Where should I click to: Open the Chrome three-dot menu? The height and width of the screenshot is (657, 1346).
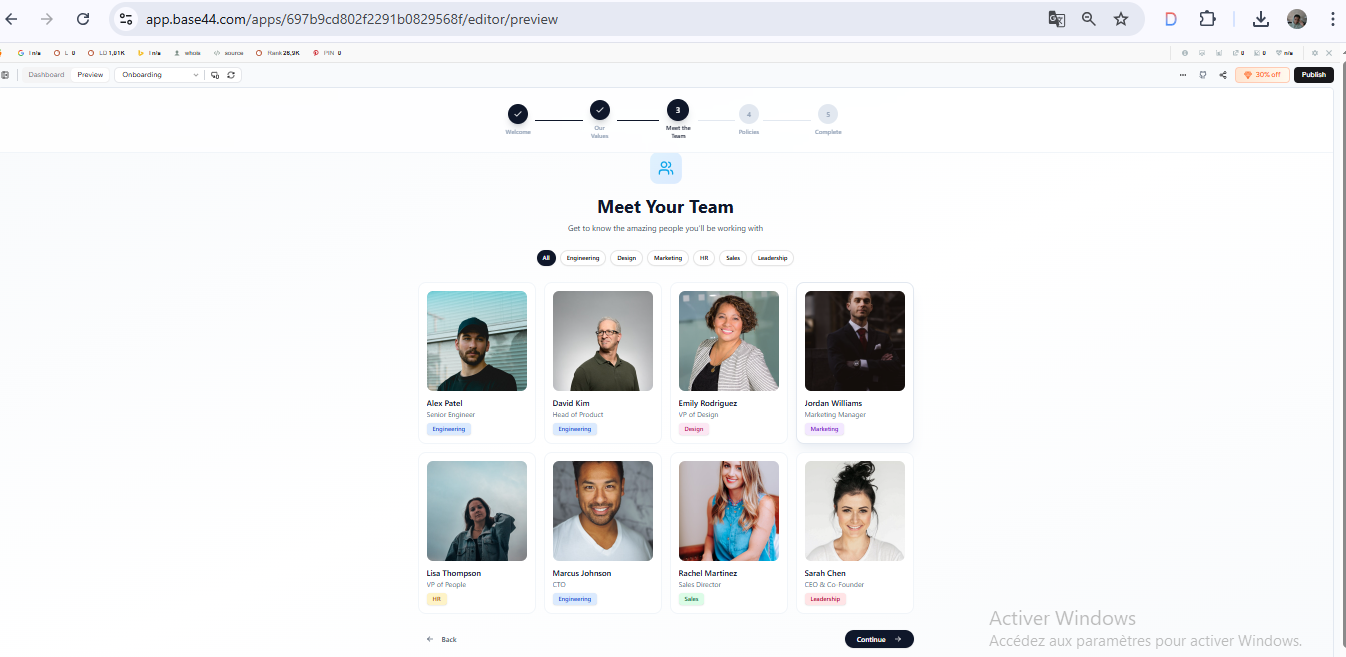(x=1332, y=19)
